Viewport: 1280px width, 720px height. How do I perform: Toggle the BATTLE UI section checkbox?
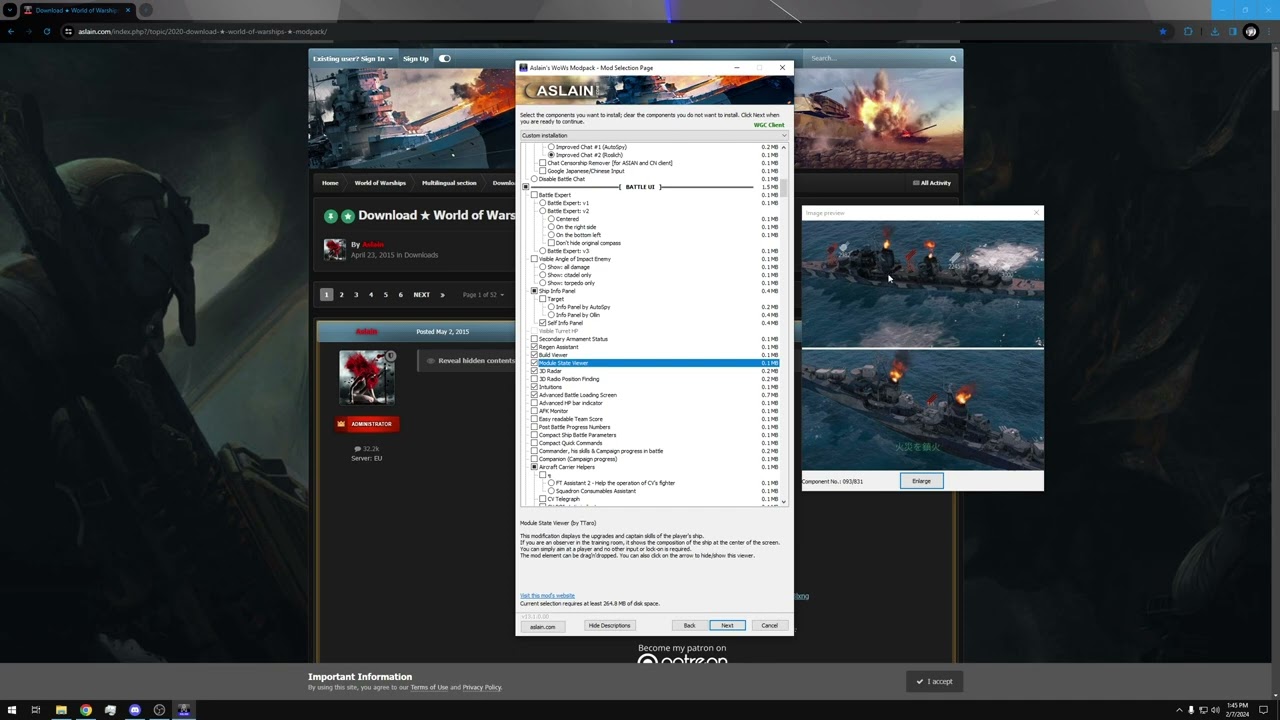(x=526, y=187)
